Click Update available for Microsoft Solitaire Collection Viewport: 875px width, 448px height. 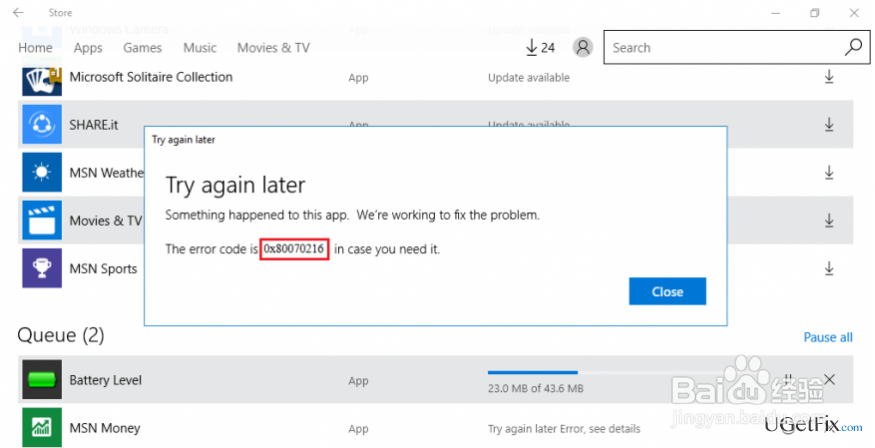click(x=528, y=78)
